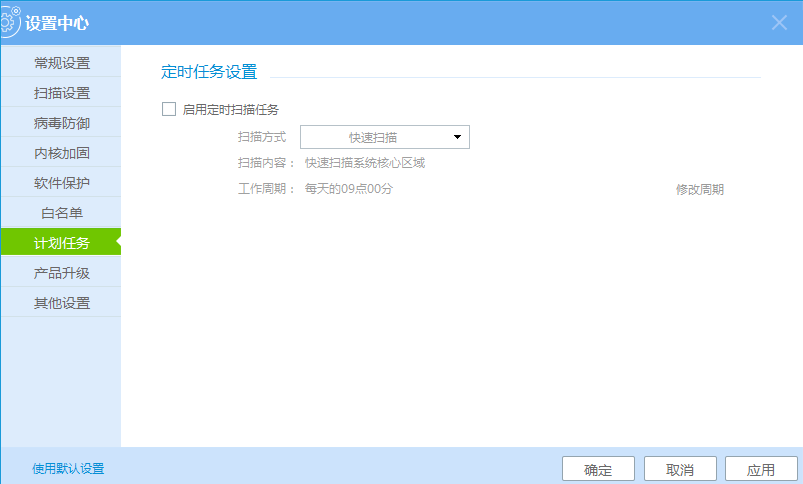This screenshot has width=803, height=484.
Task: Switch to the 其他设置 tab
Action: click(x=61, y=303)
